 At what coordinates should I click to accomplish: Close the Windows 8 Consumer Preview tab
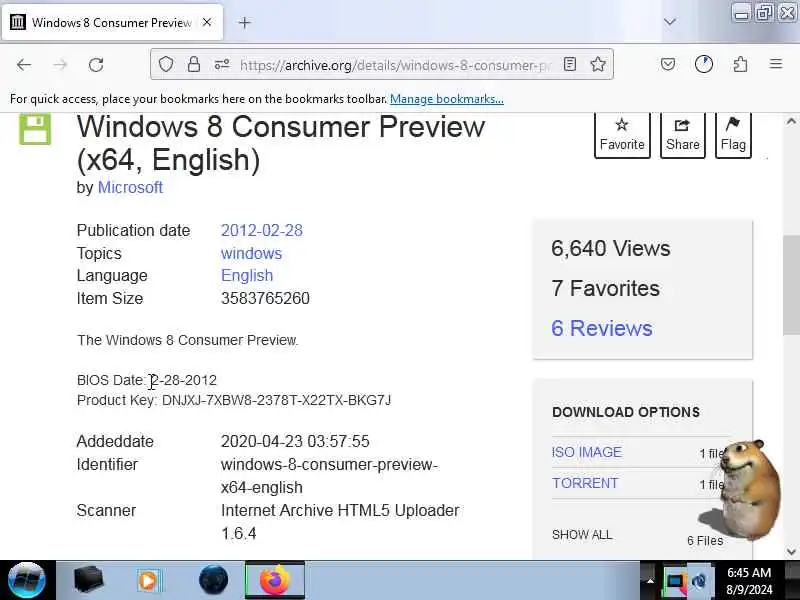[x=207, y=22]
